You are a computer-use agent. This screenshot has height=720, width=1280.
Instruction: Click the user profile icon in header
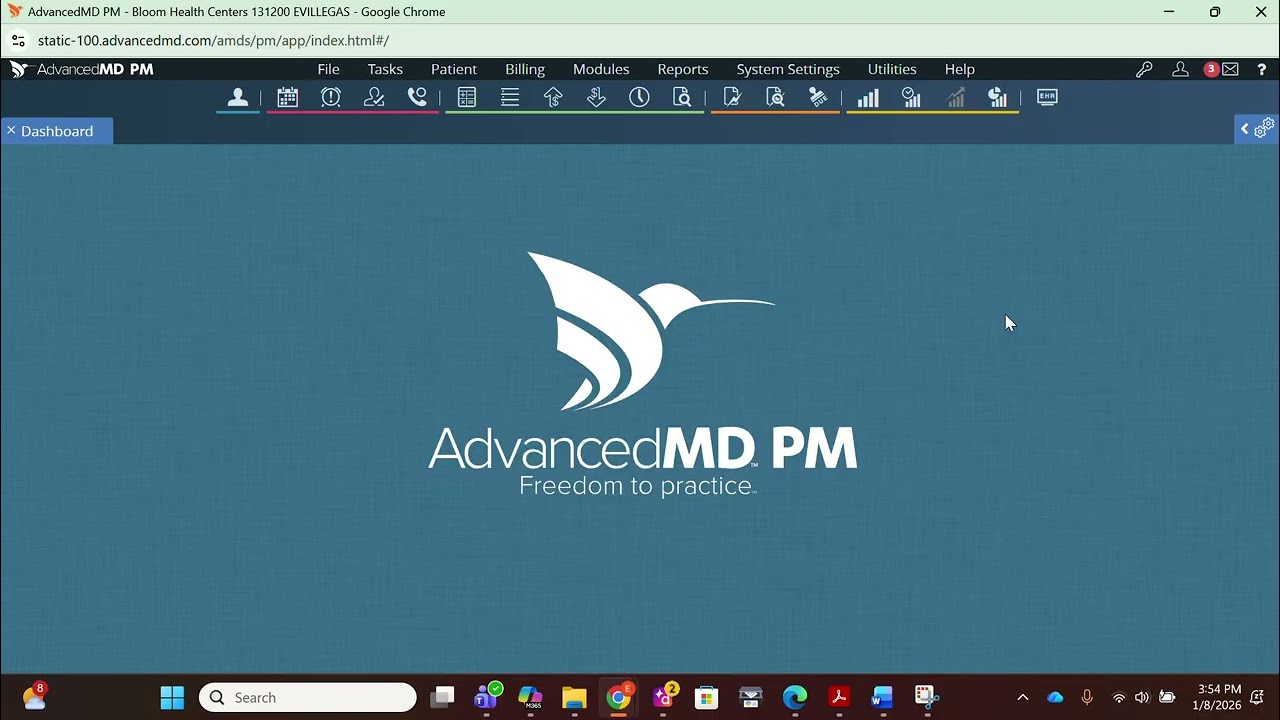[x=1180, y=69]
